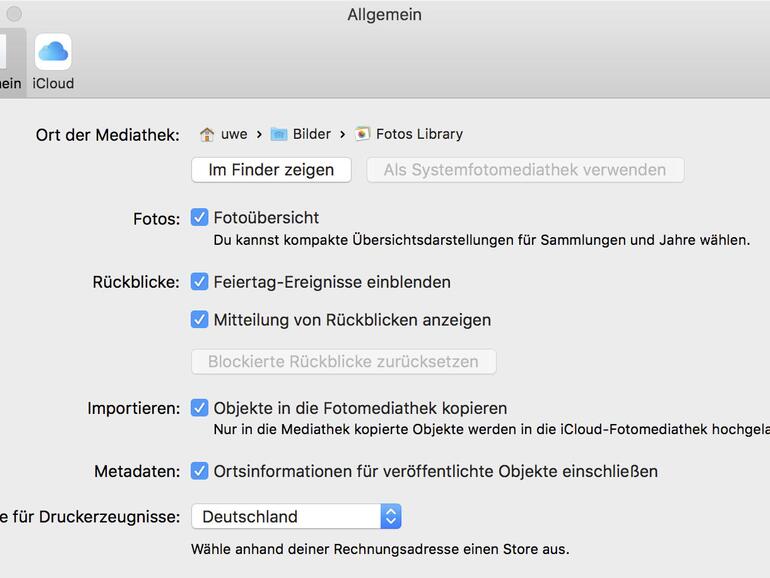
Task: Click the 'für Druckerzeugnisse:' label
Action: tap(90, 517)
